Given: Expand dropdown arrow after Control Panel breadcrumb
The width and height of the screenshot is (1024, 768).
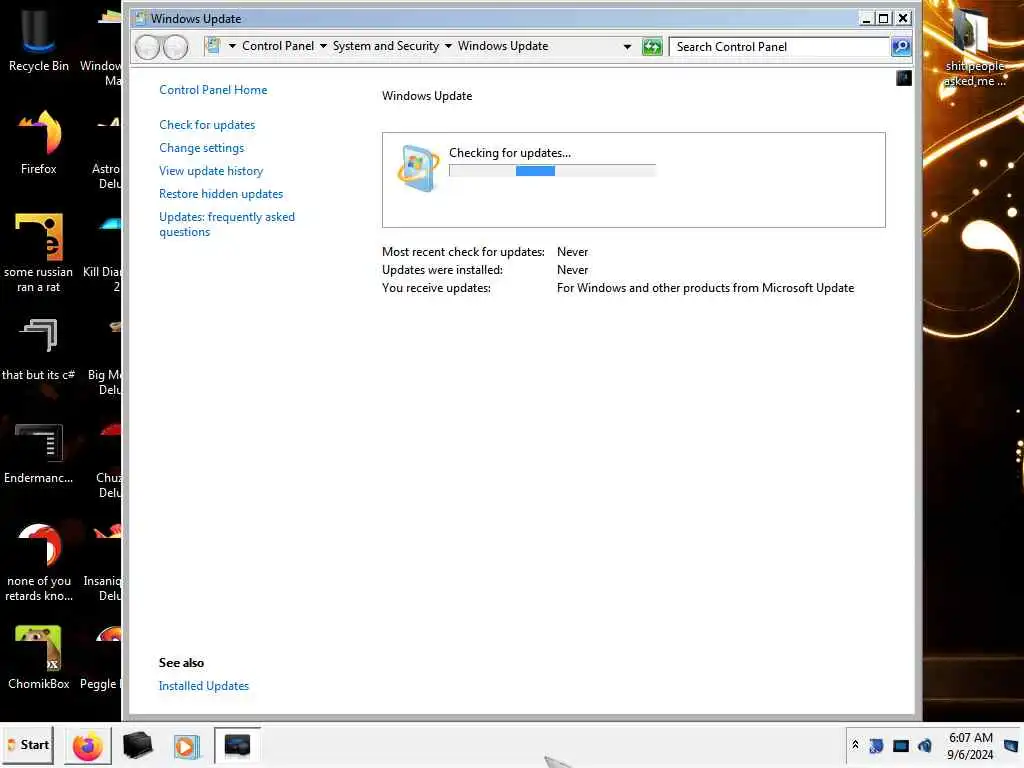Looking at the screenshot, I should click(x=323, y=46).
